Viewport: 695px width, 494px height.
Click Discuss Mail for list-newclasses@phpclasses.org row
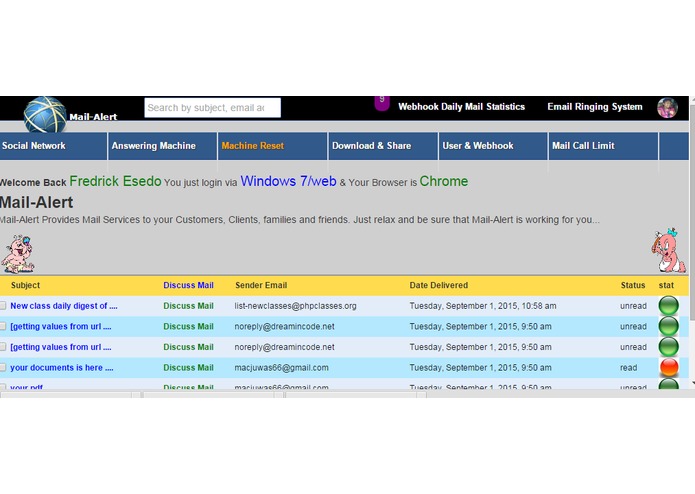pyautogui.click(x=188, y=306)
